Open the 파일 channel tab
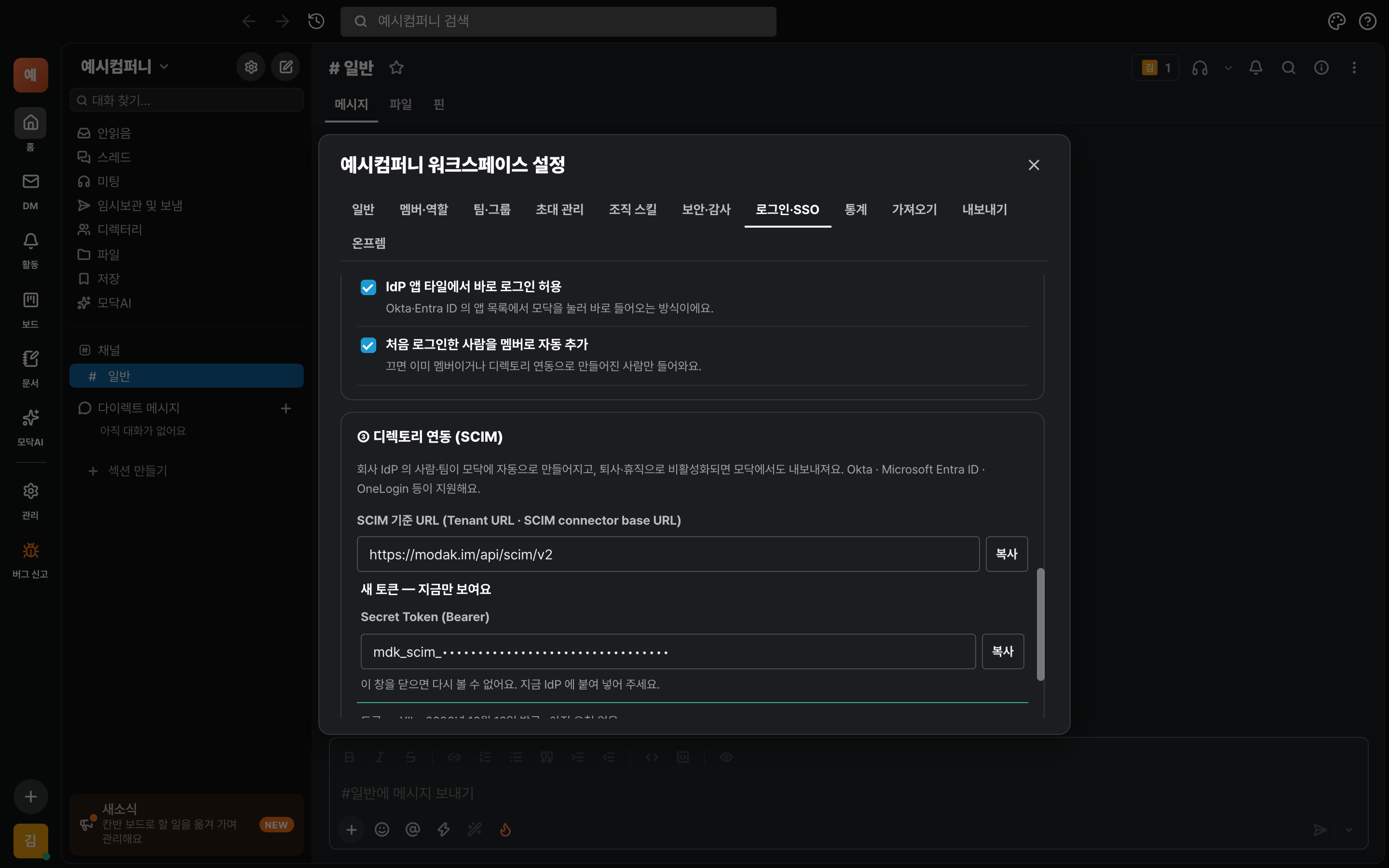The height and width of the screenshot is (868, 1389). [x=400, y=105]
